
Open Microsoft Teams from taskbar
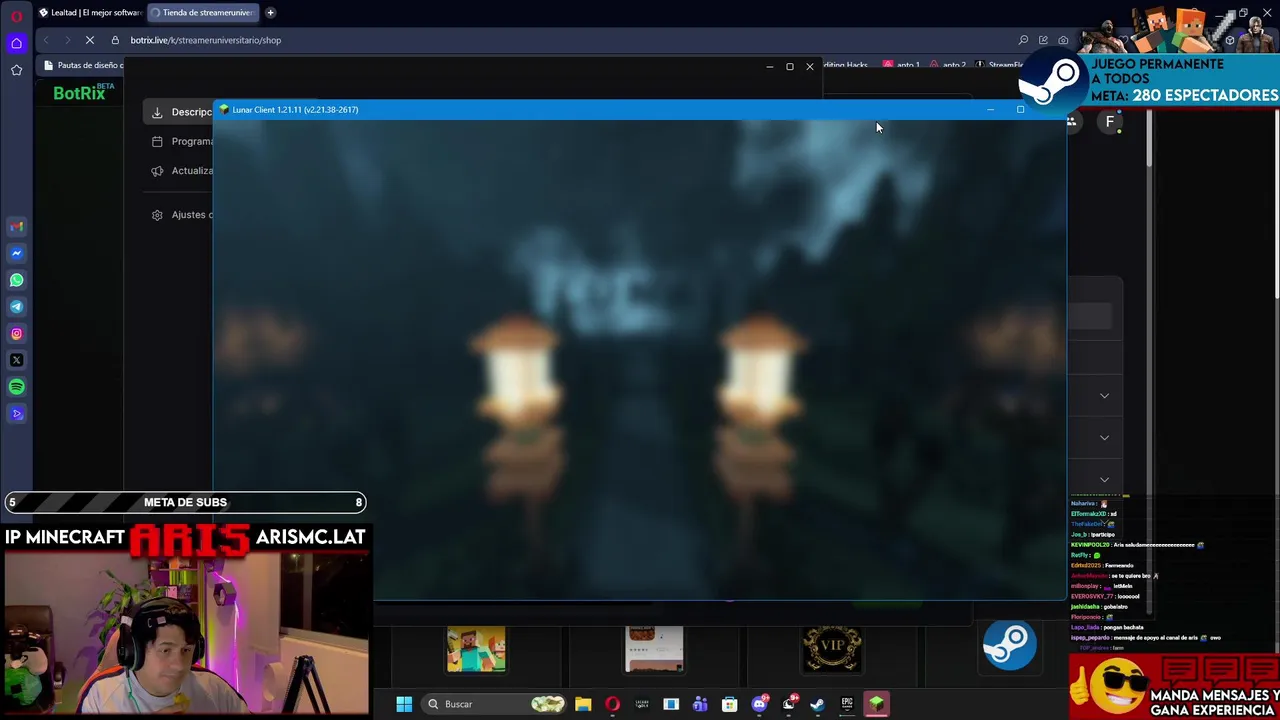pos(700,704)
